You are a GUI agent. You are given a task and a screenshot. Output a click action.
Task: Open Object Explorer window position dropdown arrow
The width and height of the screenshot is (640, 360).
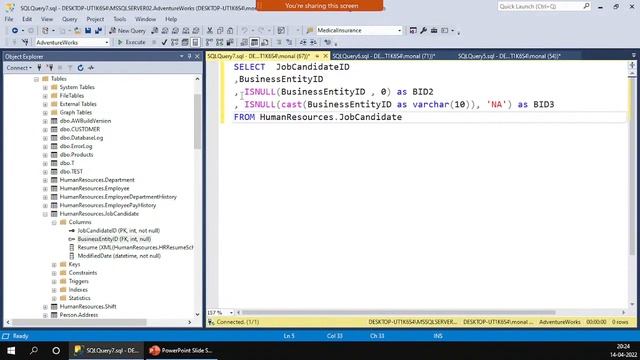[x=181, y=56]
